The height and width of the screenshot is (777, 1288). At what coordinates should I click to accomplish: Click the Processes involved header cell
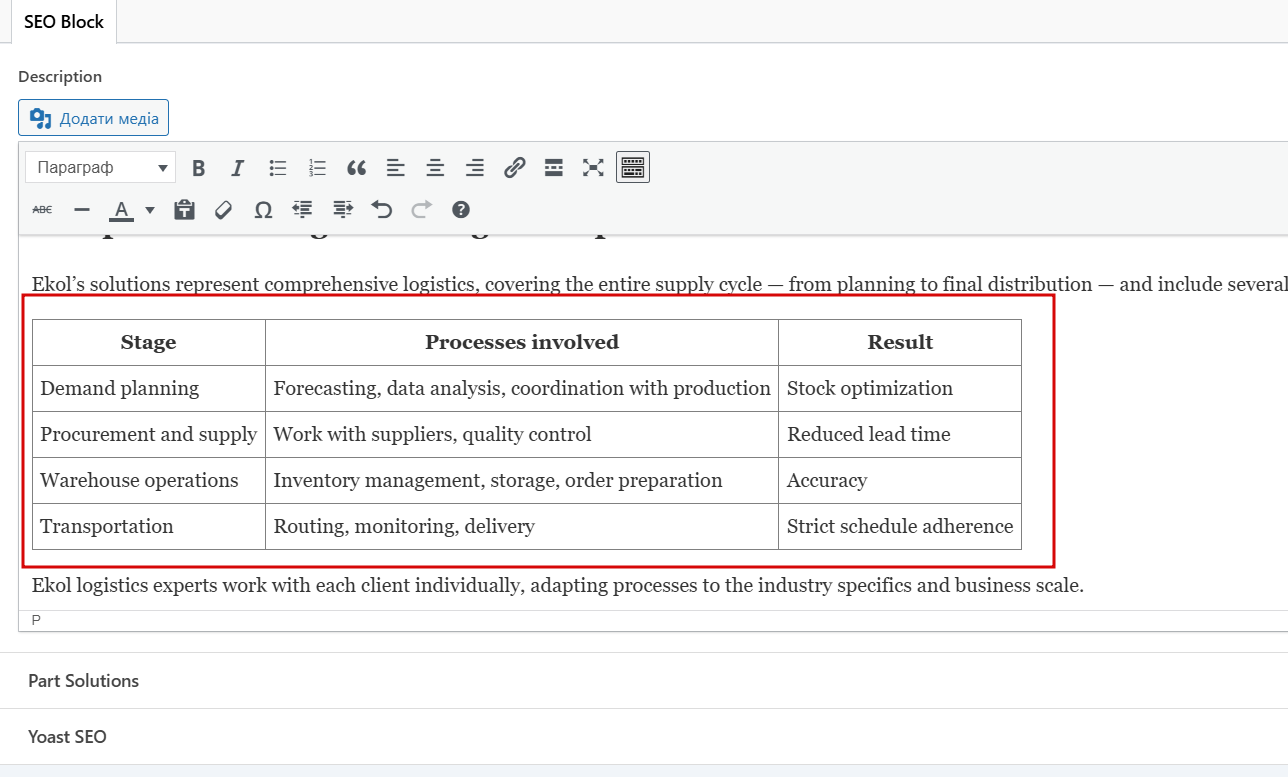click(522, 343)
